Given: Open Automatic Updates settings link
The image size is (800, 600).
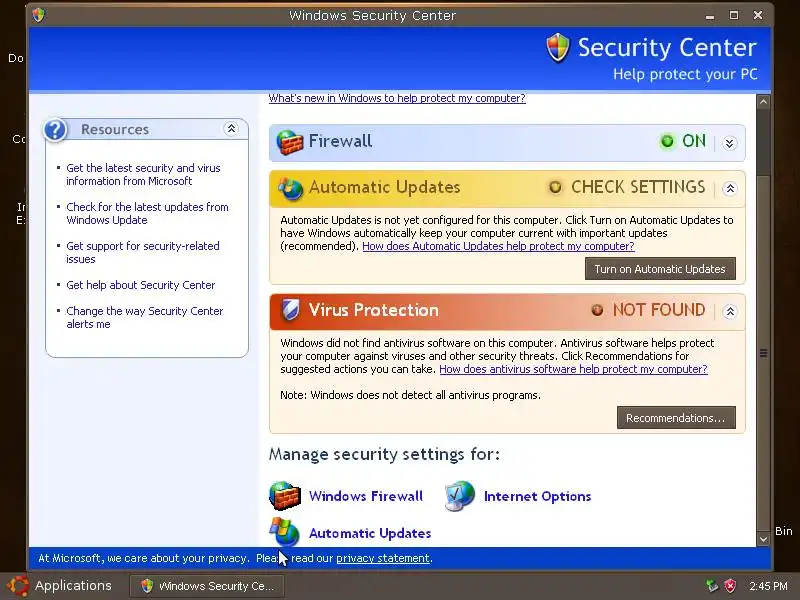Looking at the screenshot, I should pos(370,533).
